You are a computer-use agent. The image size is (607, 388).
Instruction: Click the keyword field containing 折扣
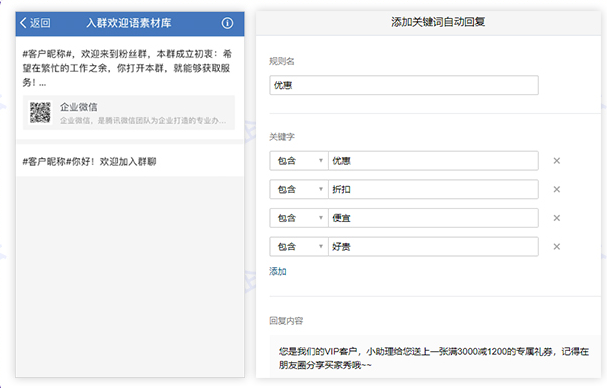click(x=433, y=189)
